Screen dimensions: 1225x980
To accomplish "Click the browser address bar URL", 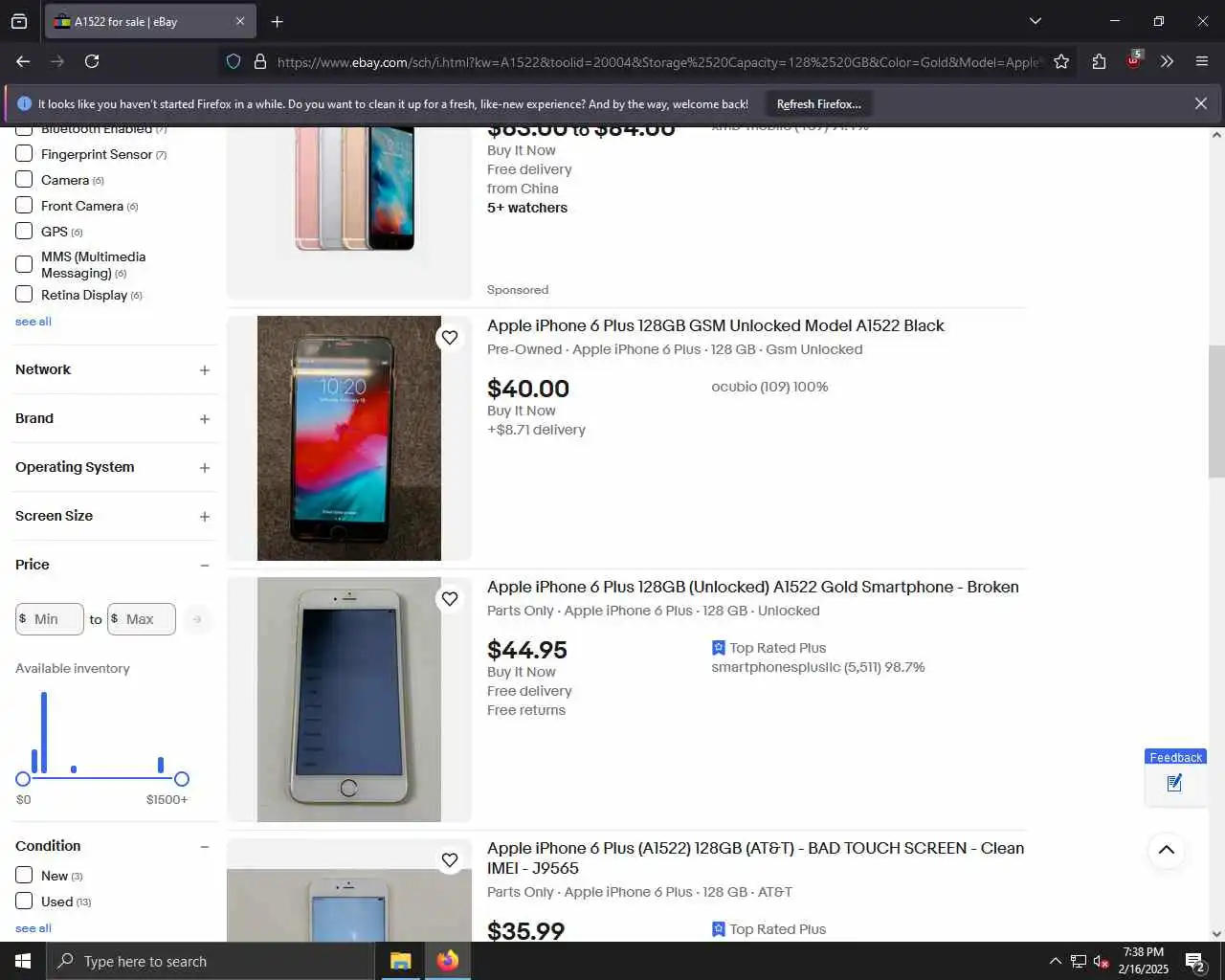I will (658, 62).
